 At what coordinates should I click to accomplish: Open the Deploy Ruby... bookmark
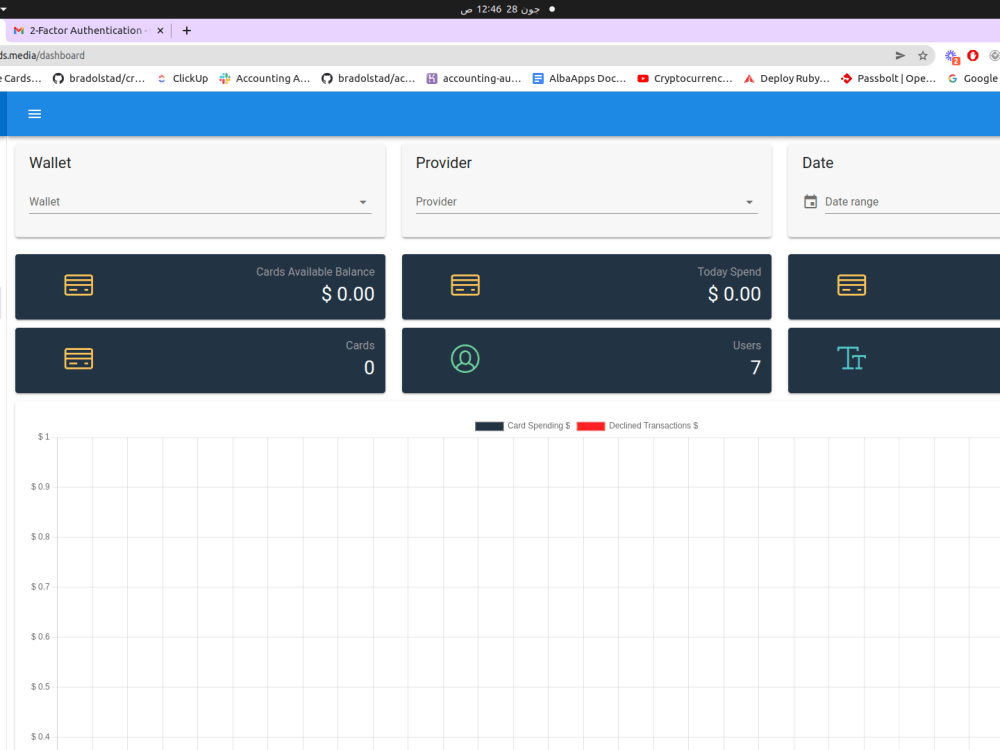tap(787, 78)
